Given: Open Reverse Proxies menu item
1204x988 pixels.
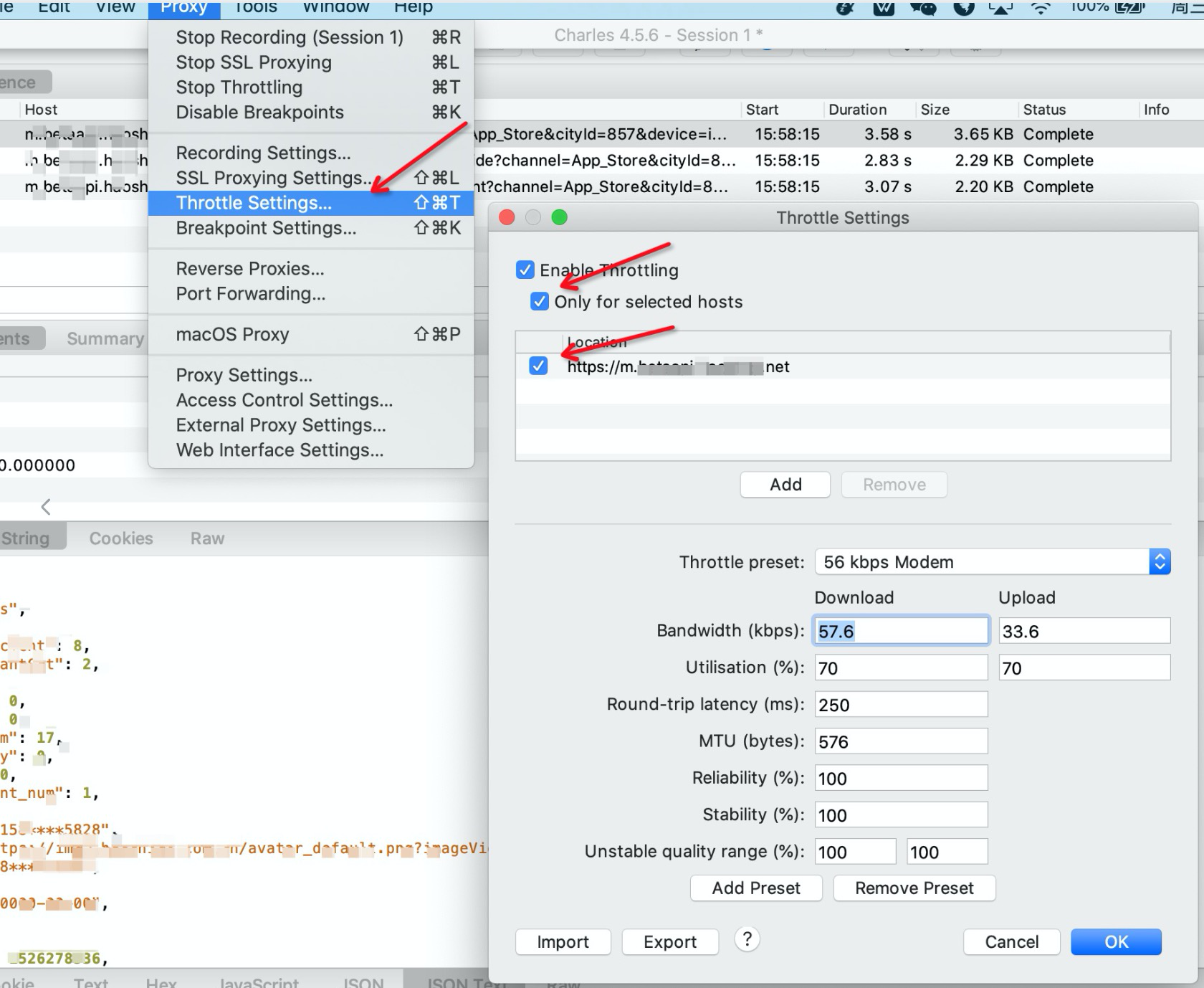Looking at the screenshot, I should pyautogui.click(x=311, y=269).
